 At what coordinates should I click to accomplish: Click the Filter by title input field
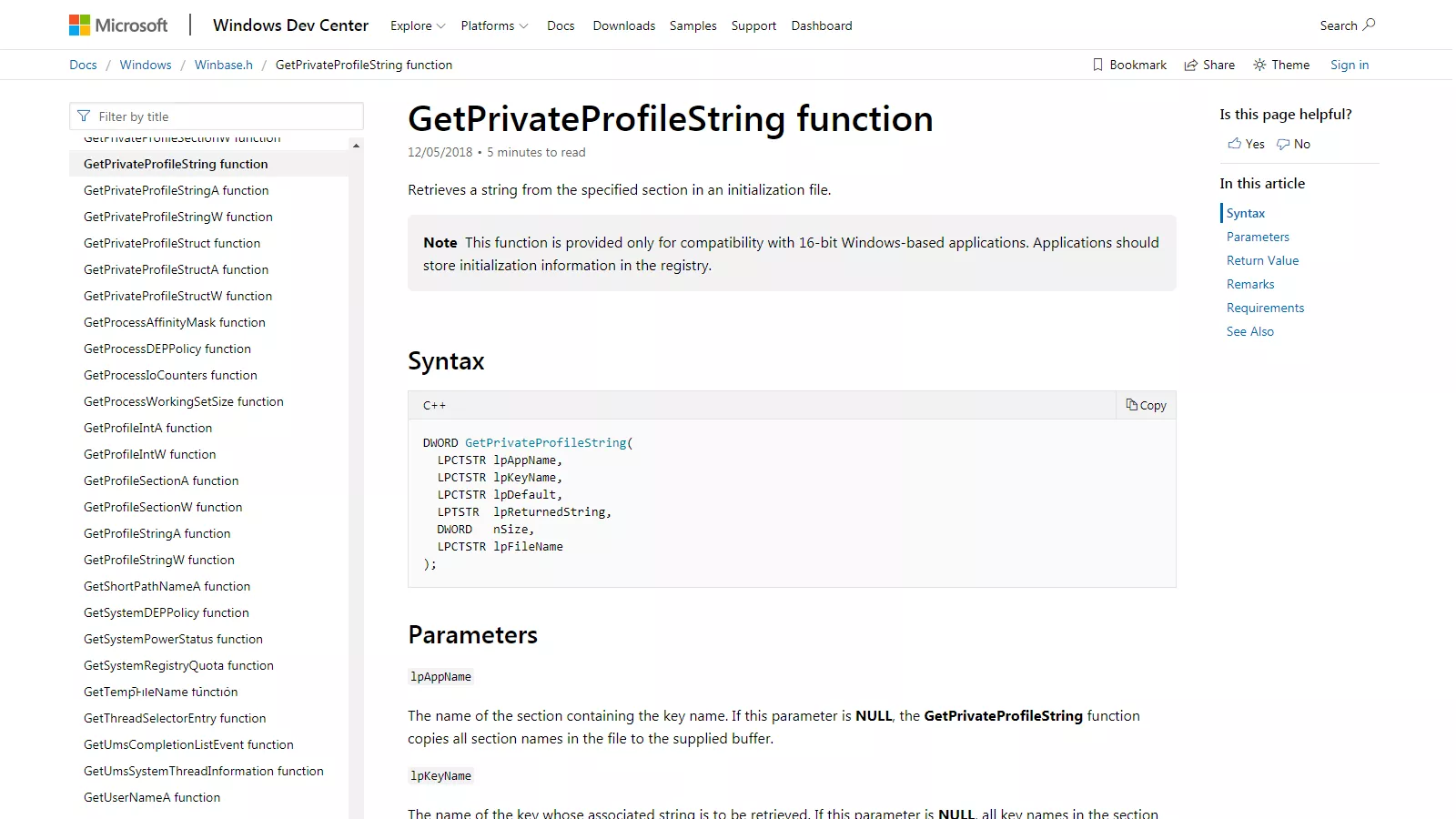(217, 116)
